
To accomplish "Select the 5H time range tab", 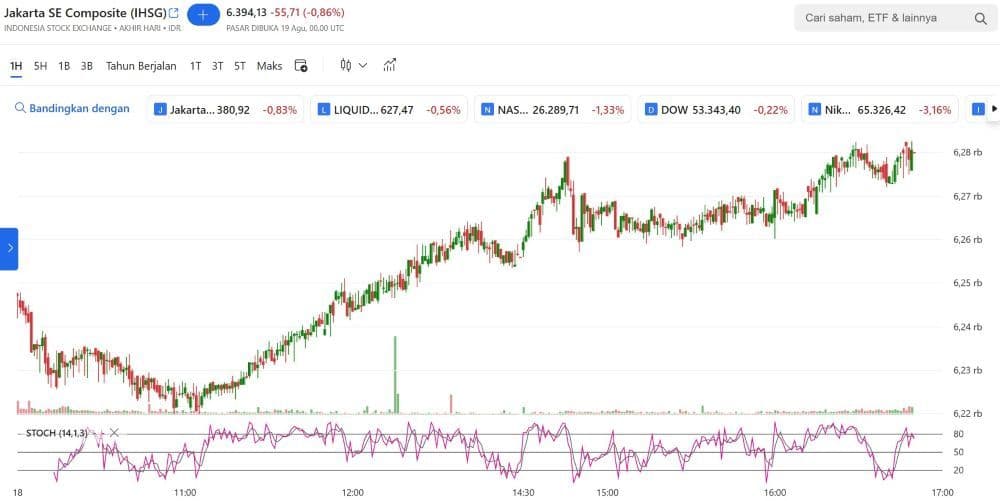I will (40, 66).
